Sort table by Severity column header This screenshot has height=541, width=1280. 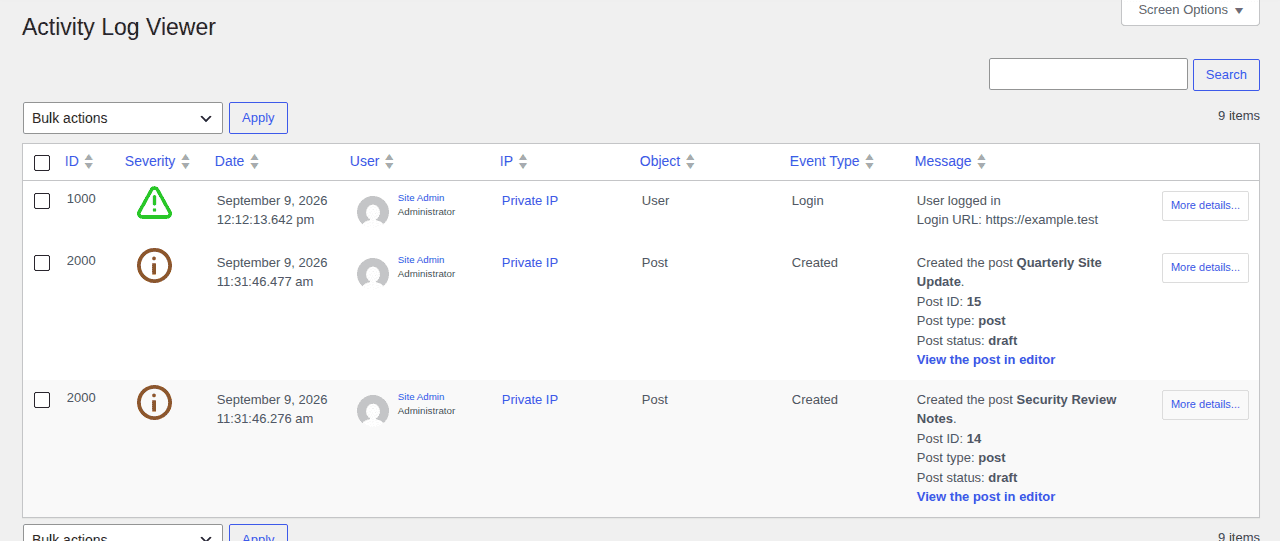[150, 161]
